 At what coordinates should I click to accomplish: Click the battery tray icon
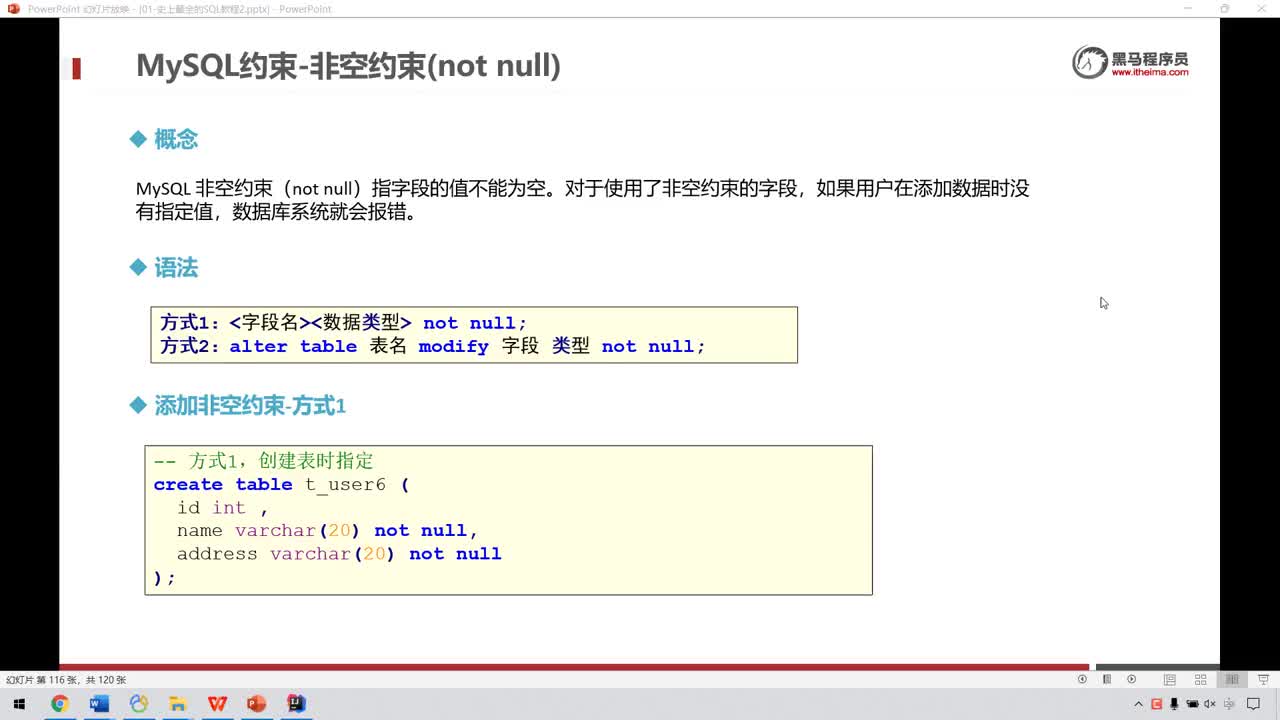[1192, 704]
